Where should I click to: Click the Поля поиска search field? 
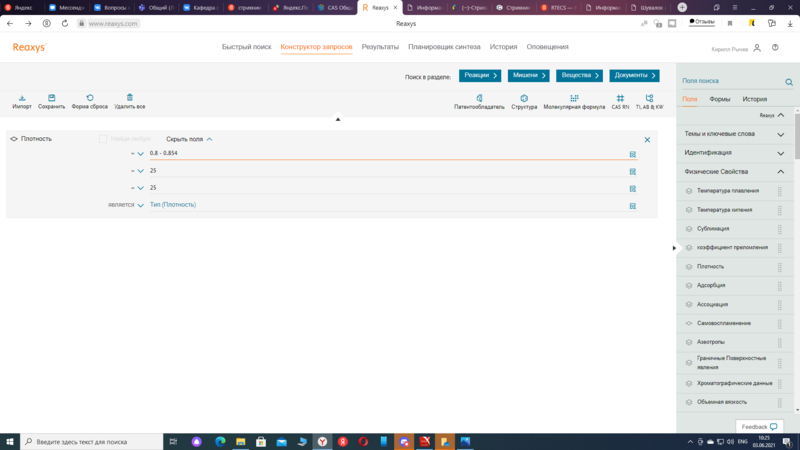click(732, 81)
